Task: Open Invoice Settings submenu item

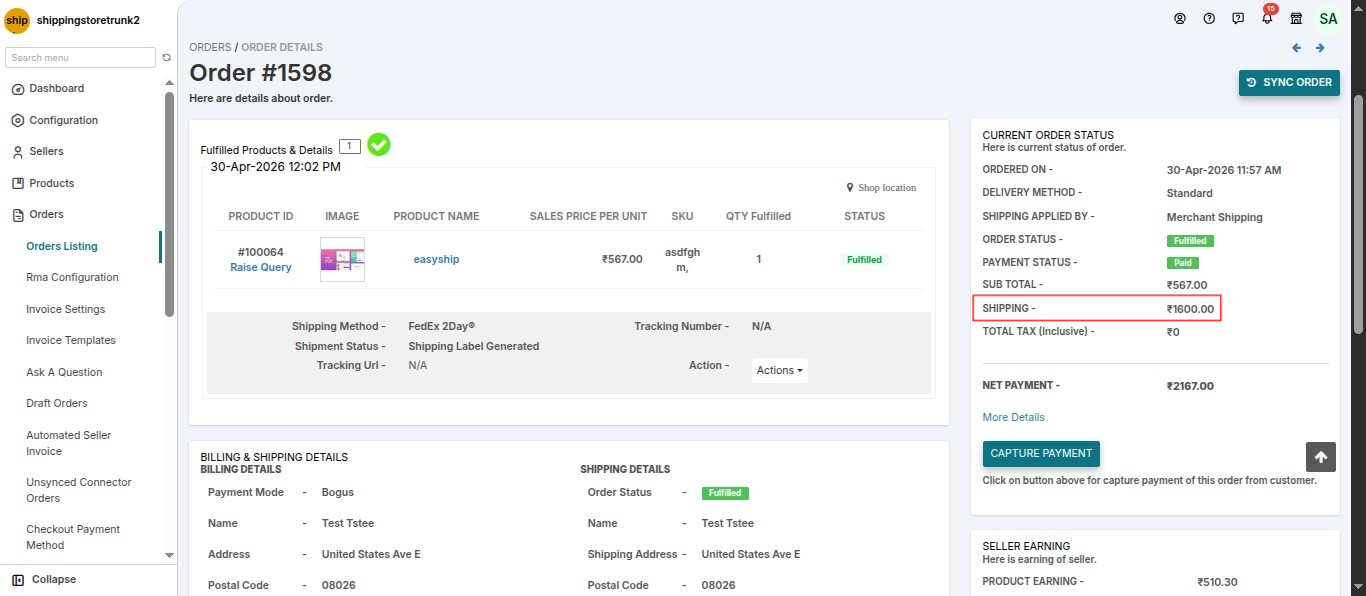Action: coord(65,309)
